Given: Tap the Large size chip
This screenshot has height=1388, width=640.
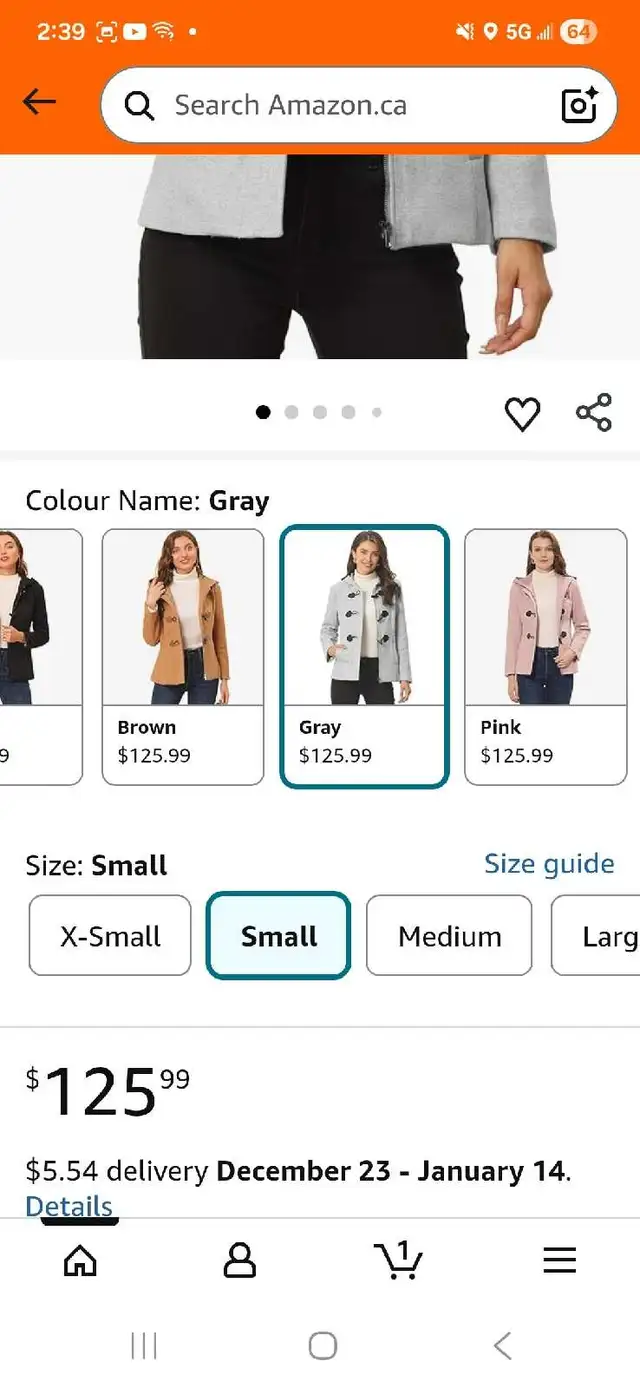Looking at the screenshot, I should pyautogui.click(x=610, y=936).
